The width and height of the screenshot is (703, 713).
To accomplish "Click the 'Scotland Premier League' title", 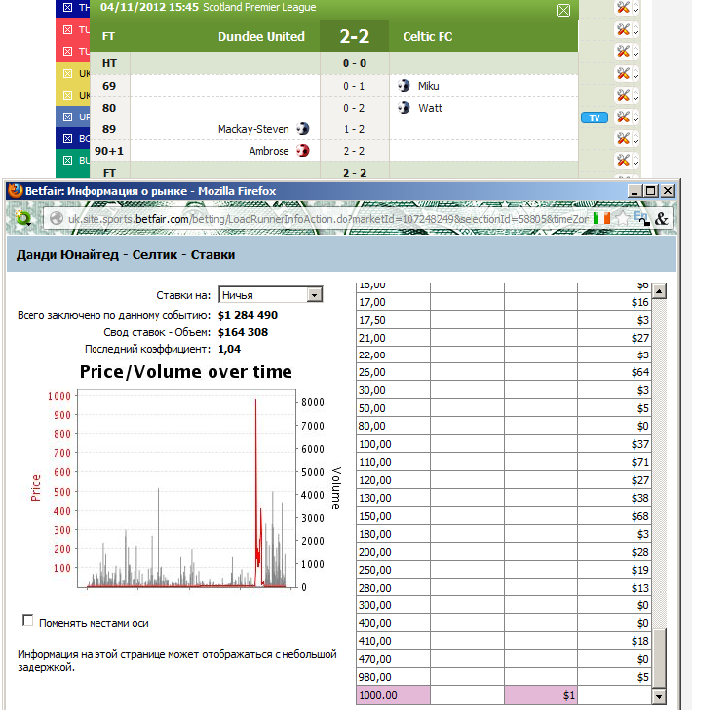I will tap(260, 7).
